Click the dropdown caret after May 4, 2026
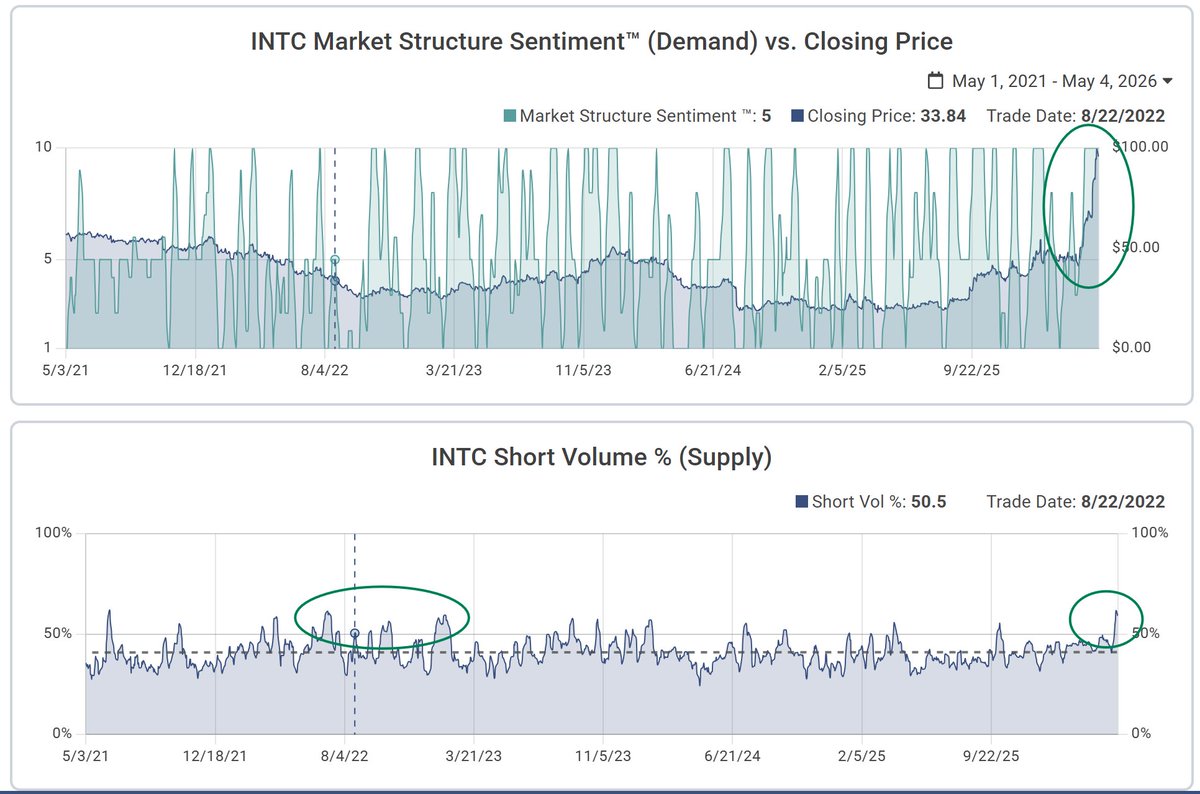Viewport: 1200px width, 794px height. click(1168, 82)
